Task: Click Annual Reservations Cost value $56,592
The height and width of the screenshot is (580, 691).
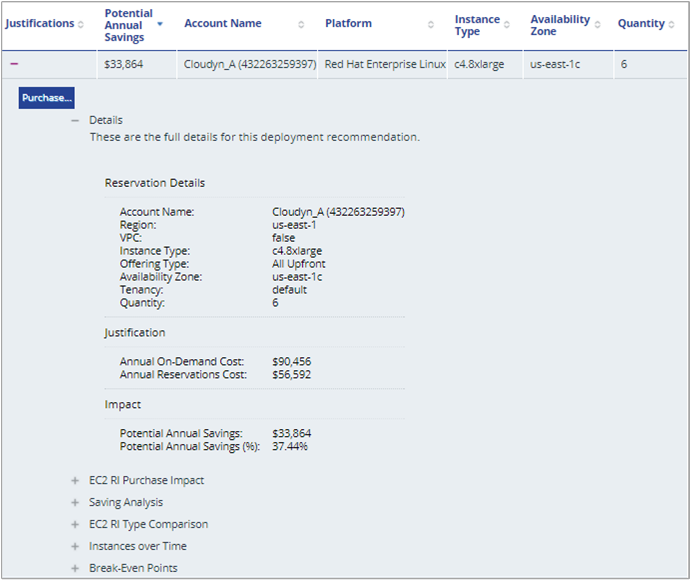Action: [x=292, y=375]
